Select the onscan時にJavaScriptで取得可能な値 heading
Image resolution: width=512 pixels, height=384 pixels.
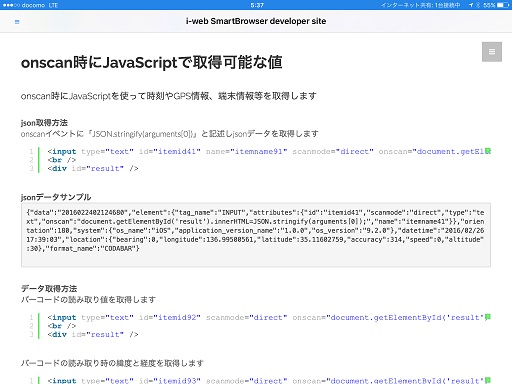point(152,62)
